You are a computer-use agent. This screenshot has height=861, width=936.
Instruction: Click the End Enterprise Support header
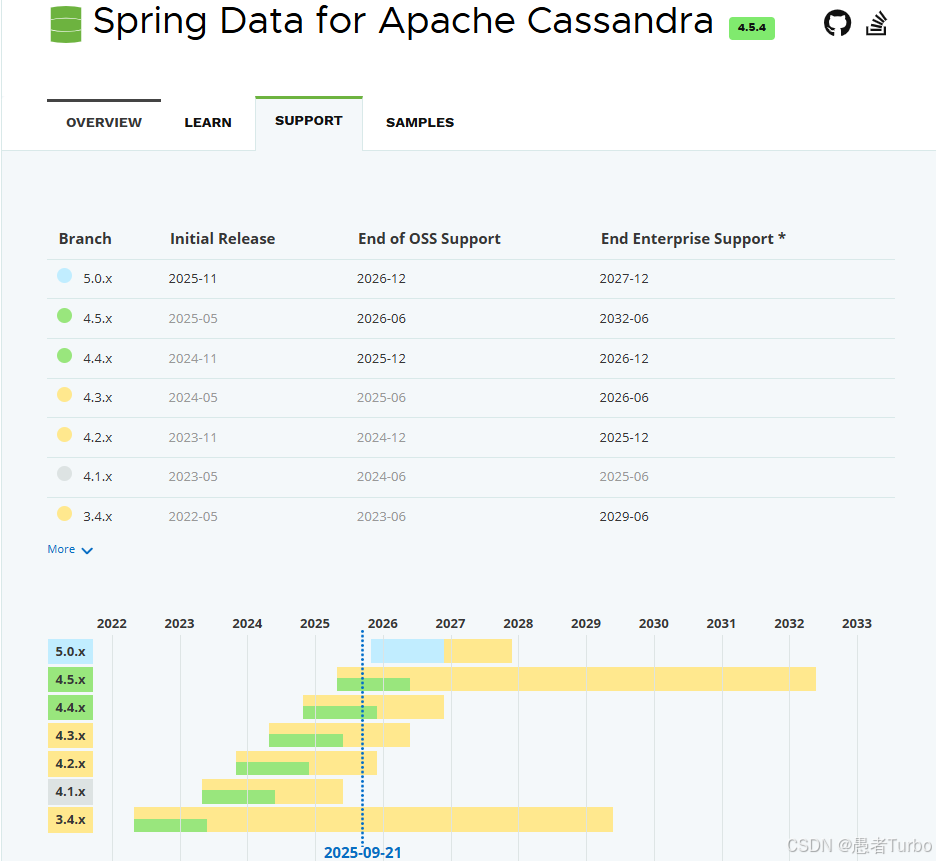click(x=693, y=239)
